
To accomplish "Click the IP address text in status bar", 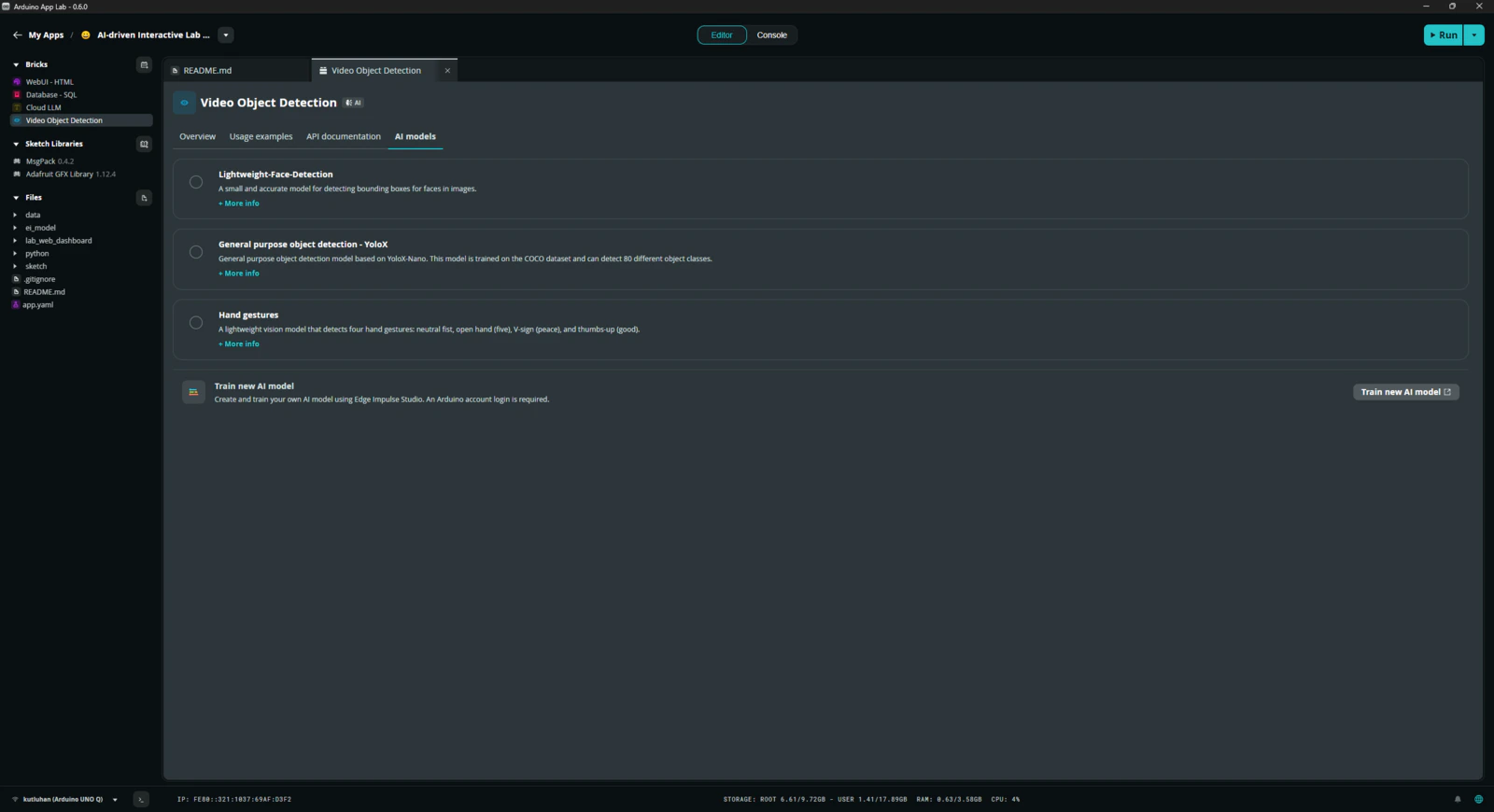I will click(x=234, y=799).
